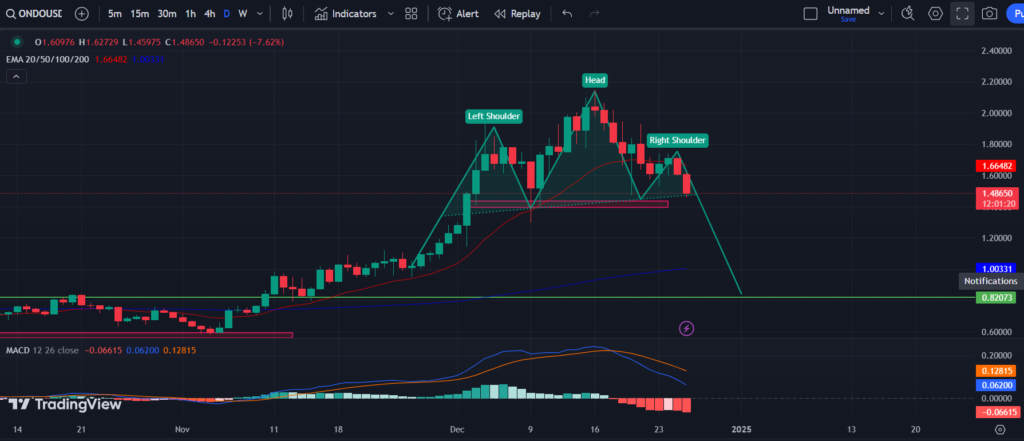1024x441 pixels.
Task: Click the purple lightning event marker
Action: tap(686, 328)
